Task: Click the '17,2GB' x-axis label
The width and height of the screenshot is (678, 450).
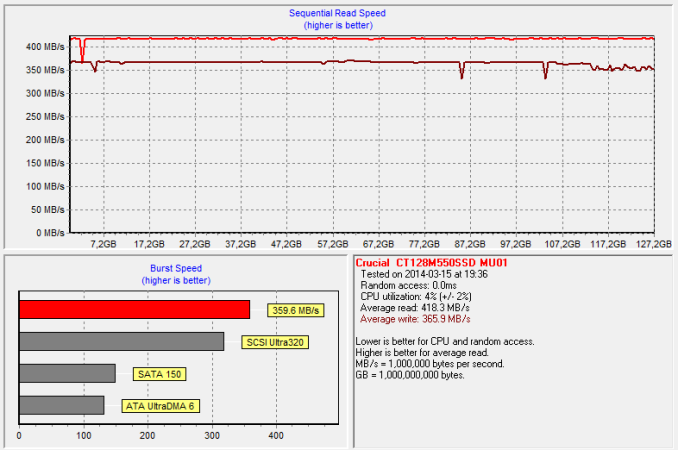Action: pyautogui.click(x=149, y=244)
